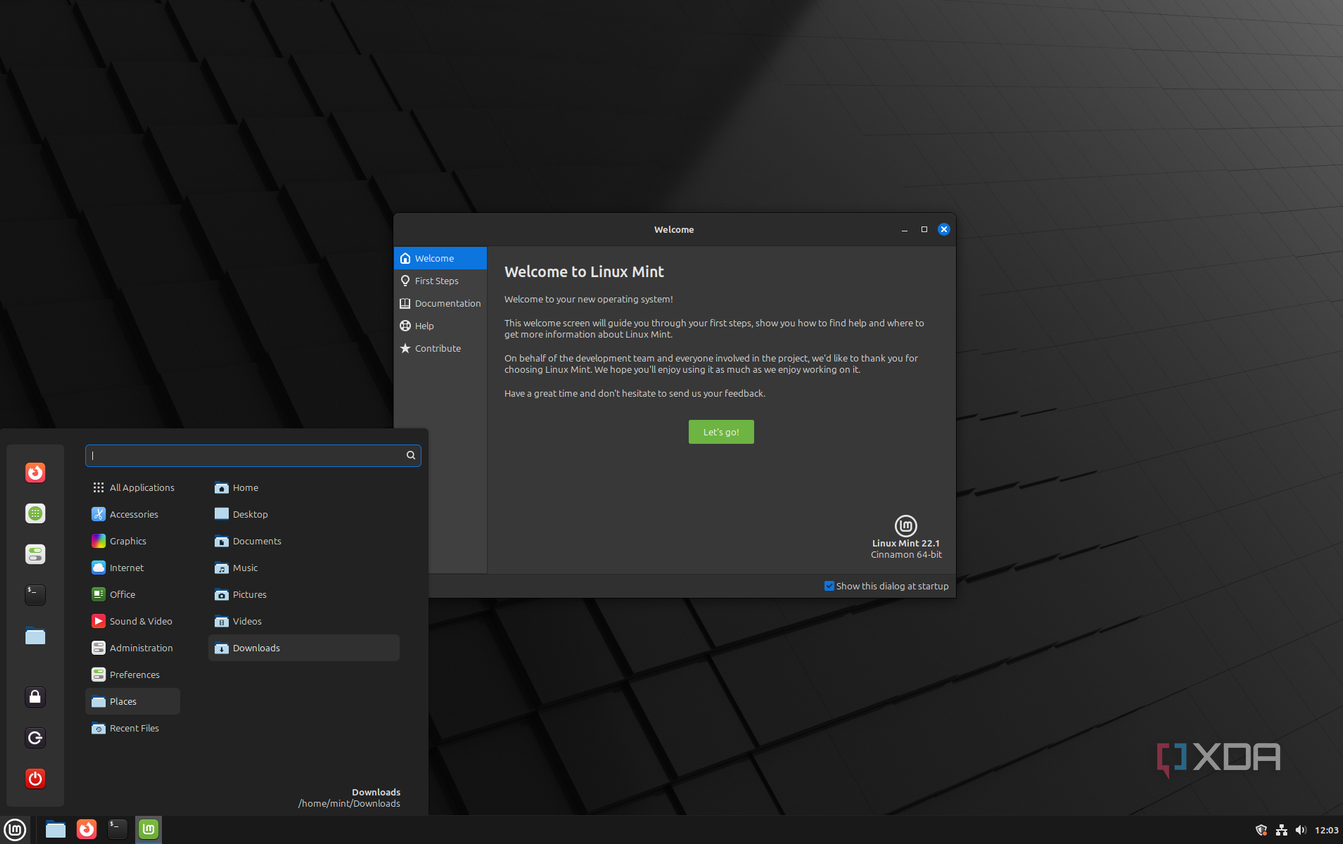The image size is (1343, 844).
Task: Launch Firefox from the bottom panel
Action: [x=87, y=829]
